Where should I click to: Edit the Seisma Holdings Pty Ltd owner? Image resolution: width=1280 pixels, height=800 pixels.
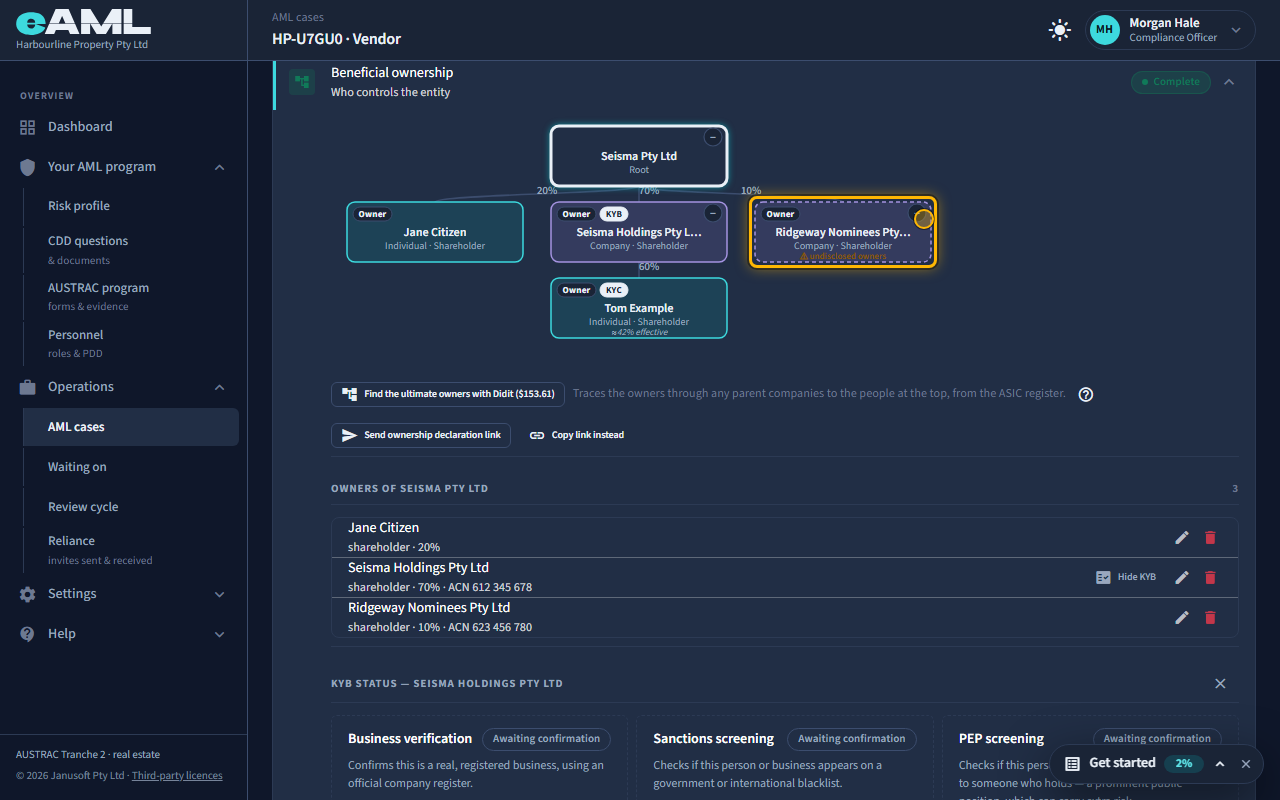(x=1182, y=577)
